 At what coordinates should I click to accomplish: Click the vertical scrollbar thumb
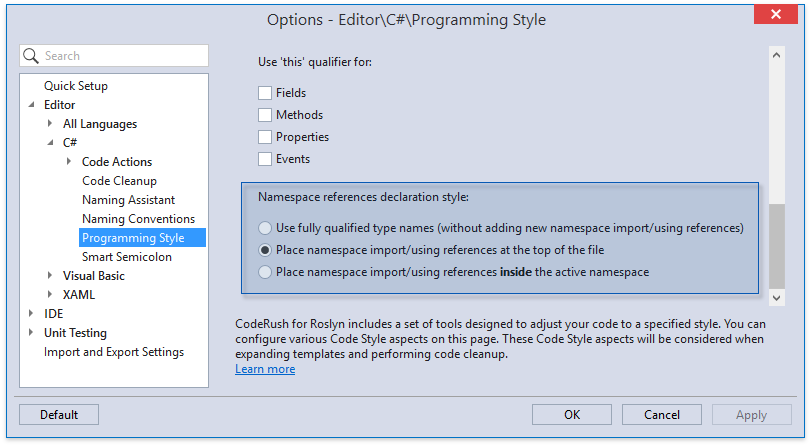[x=777, y=245]
